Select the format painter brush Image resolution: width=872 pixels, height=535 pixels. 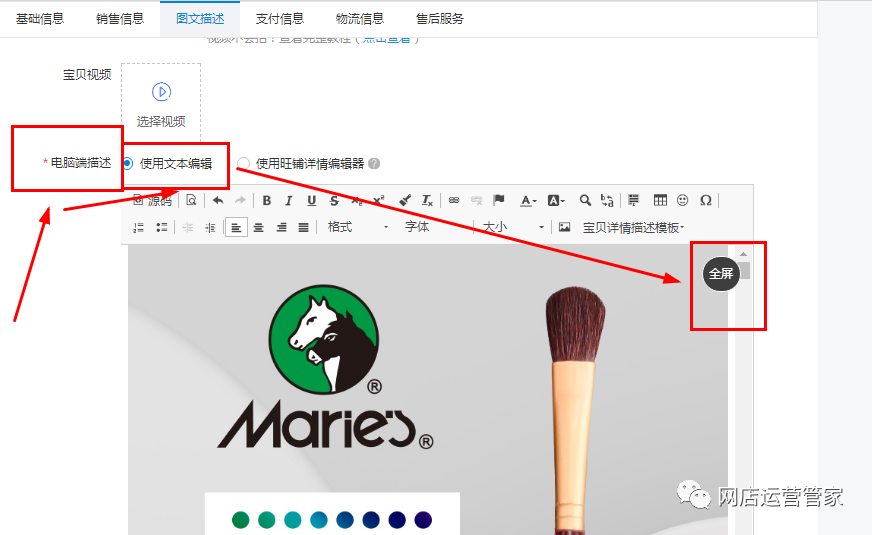click(405, 200)
